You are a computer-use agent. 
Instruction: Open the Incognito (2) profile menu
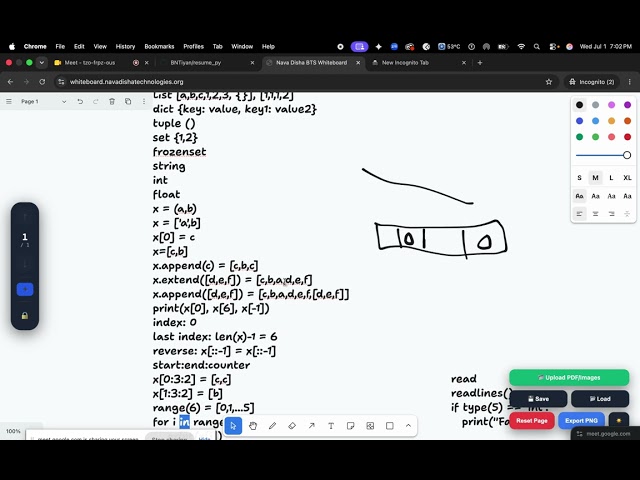coord(591,82)
